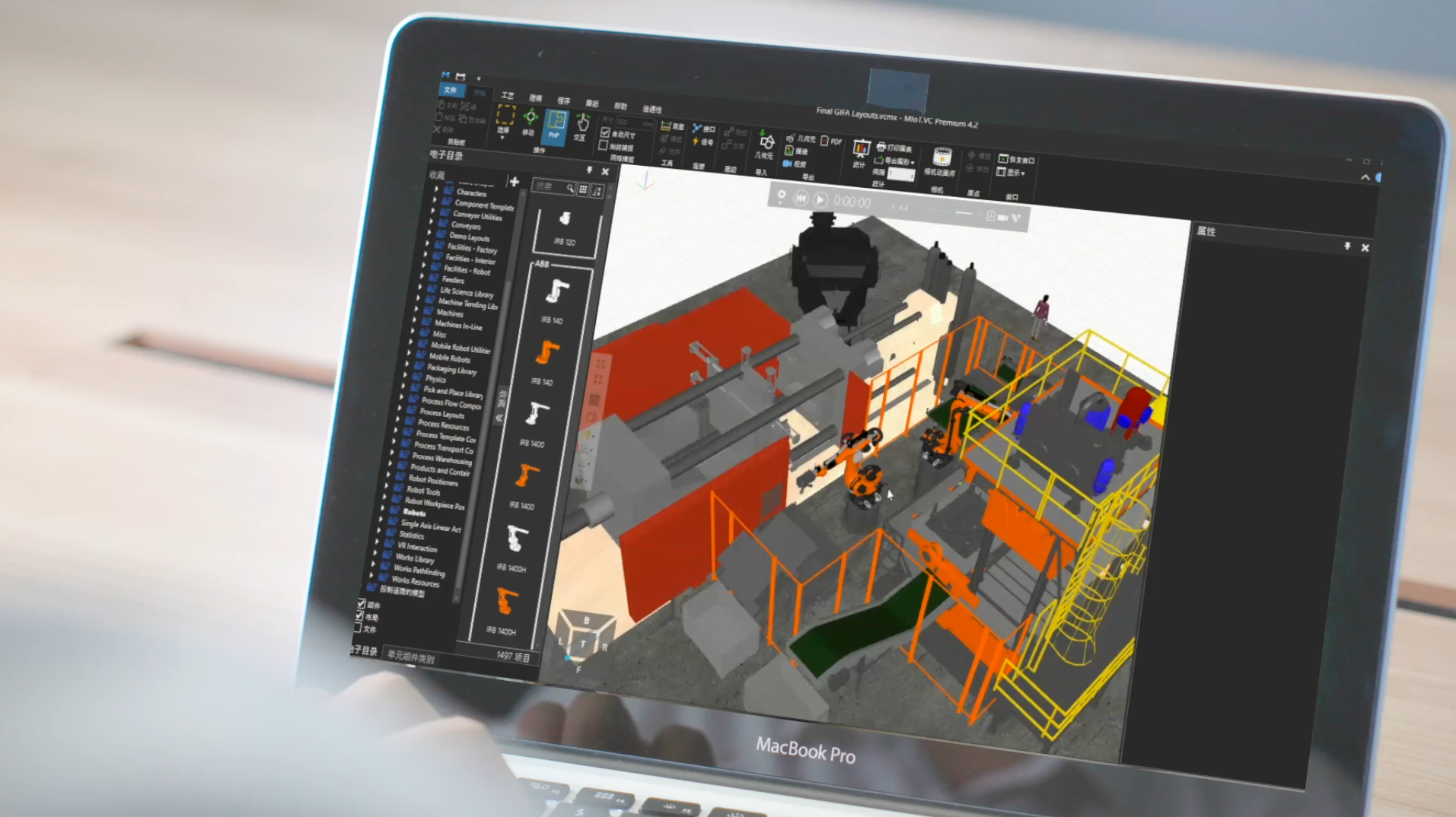Click the Interact (交互) hand tool
The height and width of the screenshot is (817, 1456).
click(581, 126)
